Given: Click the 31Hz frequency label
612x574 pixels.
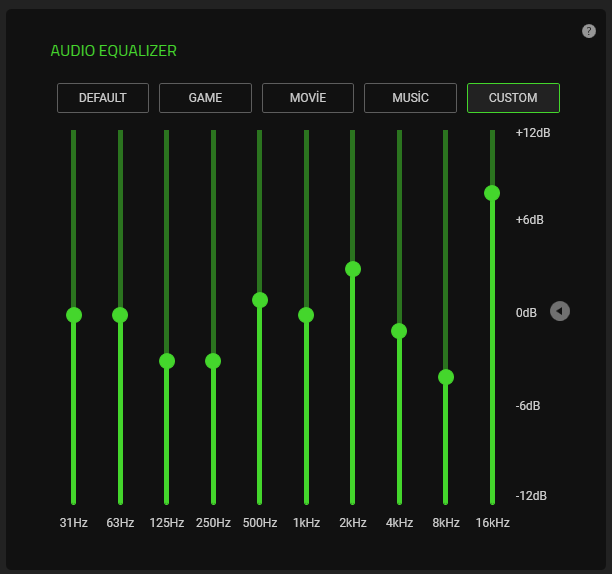Looking at the screenshot, I should pyautogui.click(x=73, y=522).
